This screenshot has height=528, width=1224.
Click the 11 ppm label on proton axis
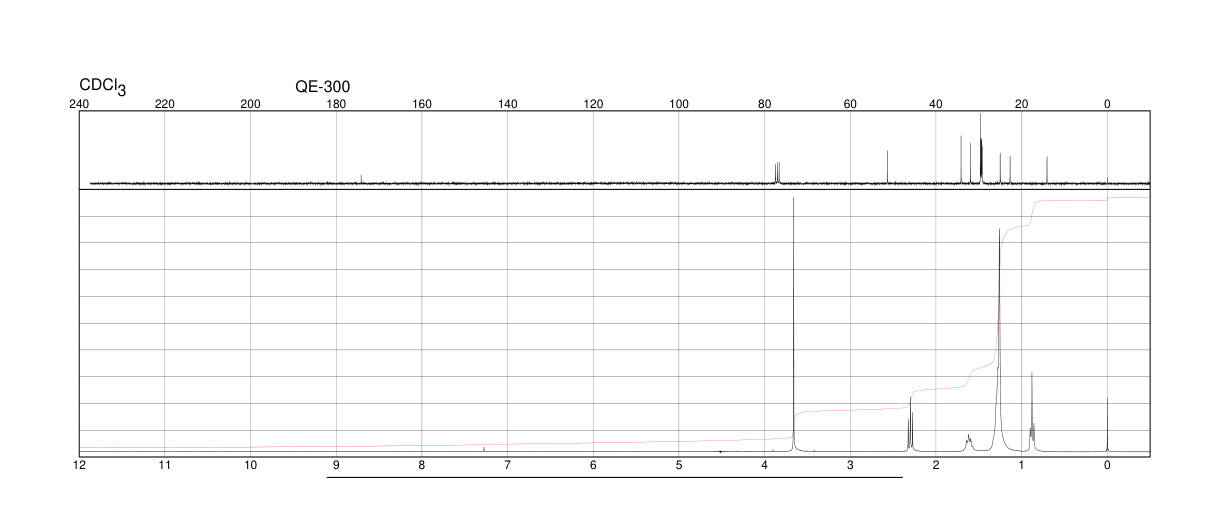pyautogui.click(x=165, y=465)
